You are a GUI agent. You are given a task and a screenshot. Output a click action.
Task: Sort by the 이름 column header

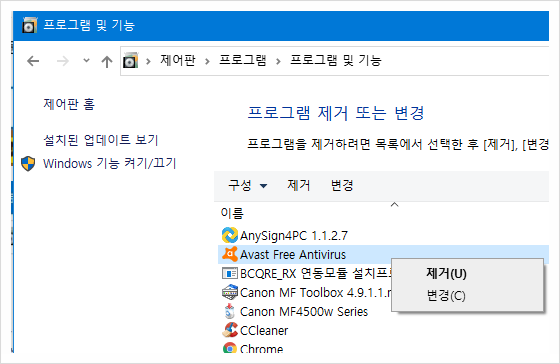tap(232, 213)
